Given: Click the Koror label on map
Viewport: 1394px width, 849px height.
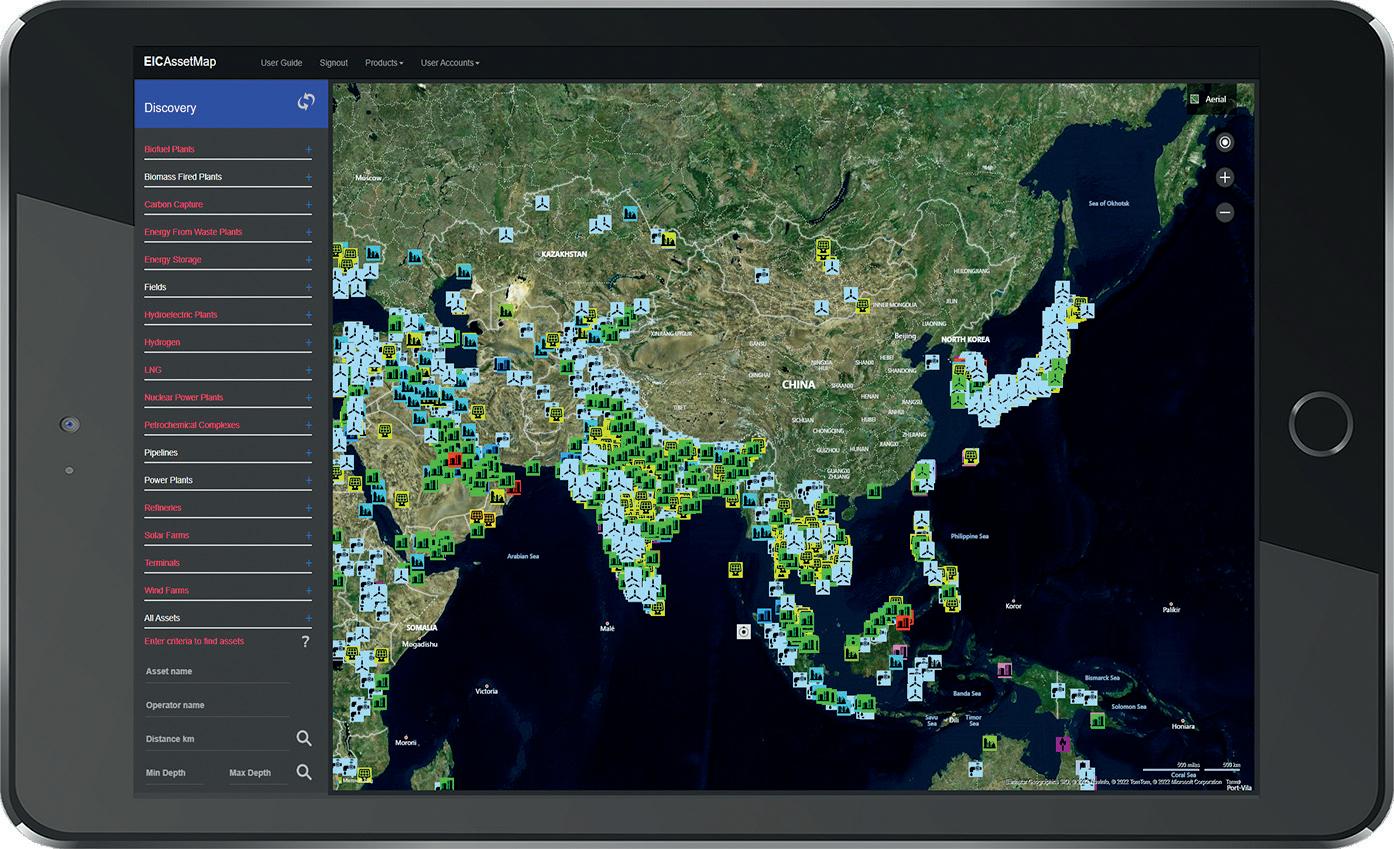Looking at the screenshot, I should [x=1014, y=606].
